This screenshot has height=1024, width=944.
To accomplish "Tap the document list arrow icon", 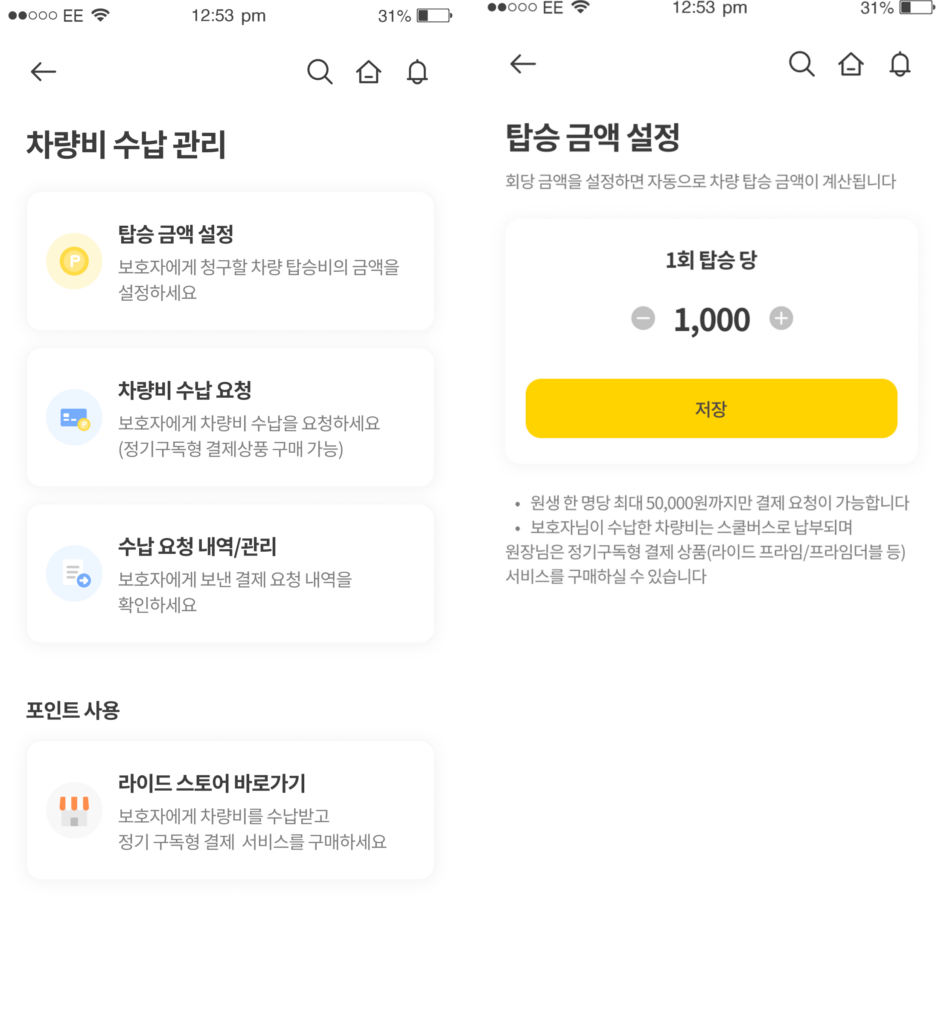I will (x=74, y=574).
